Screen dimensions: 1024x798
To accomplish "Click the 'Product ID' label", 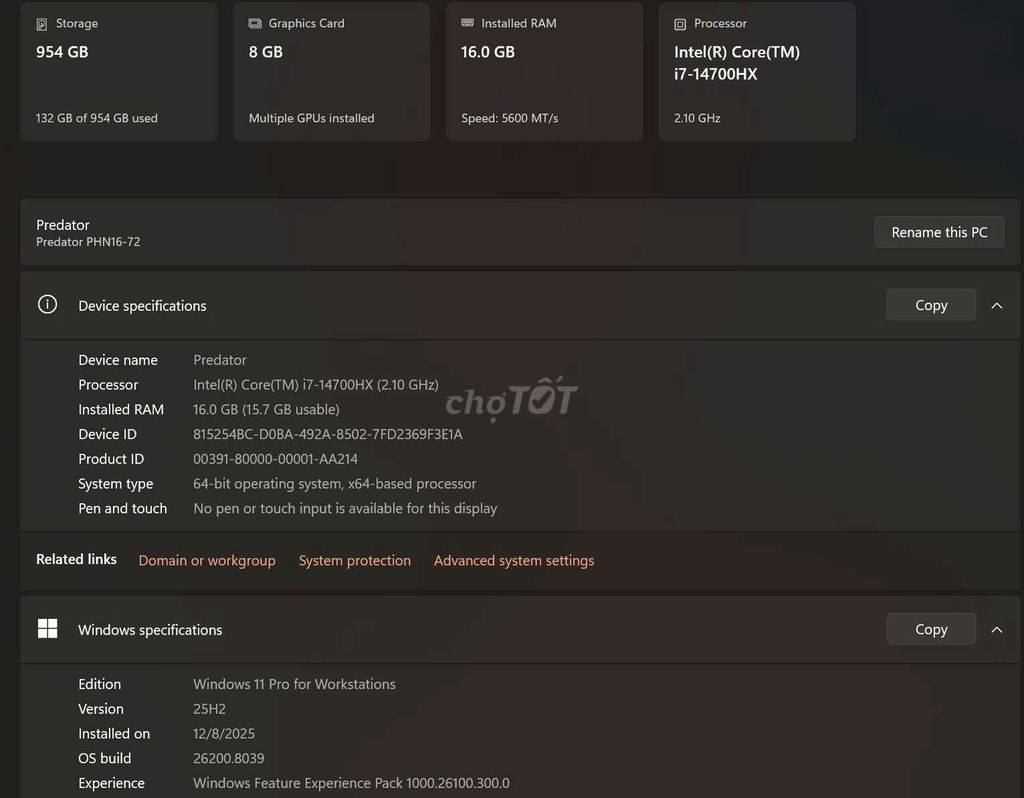I will pyautogui.click(x=111, y=459).
